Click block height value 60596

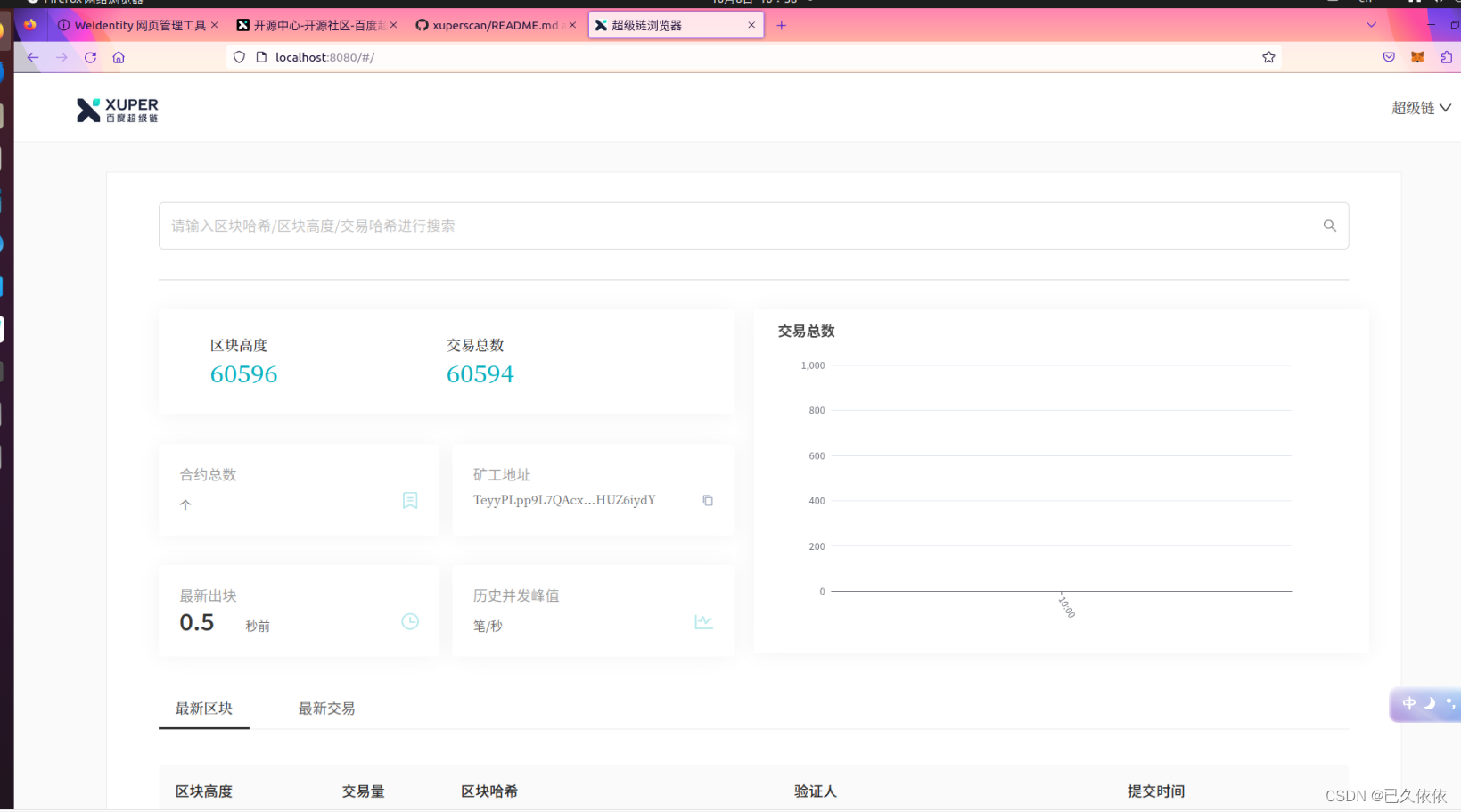pyautogui.click(x=243, y=374)
